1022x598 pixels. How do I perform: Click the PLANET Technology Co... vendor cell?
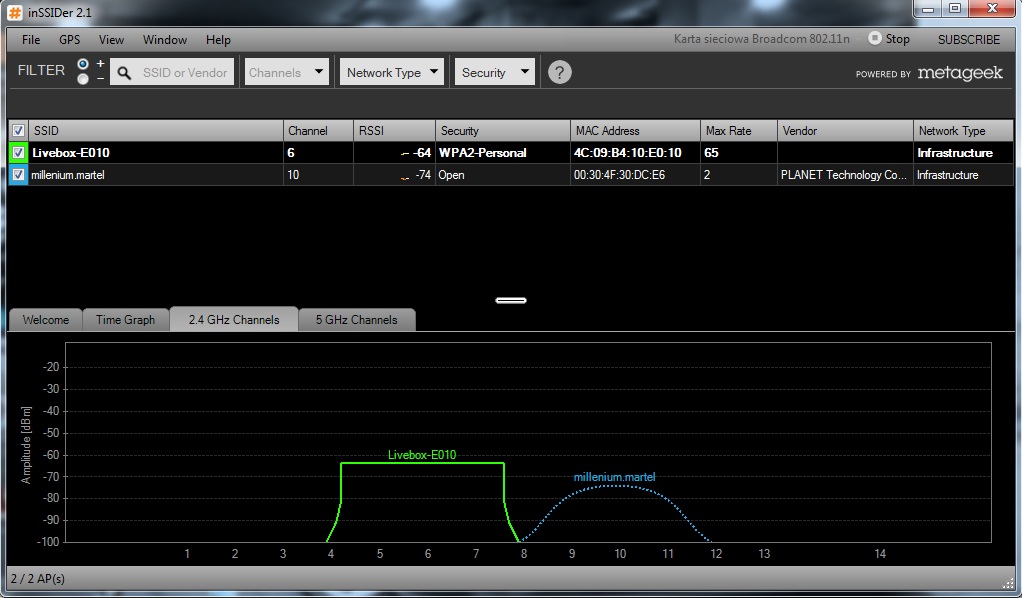[843, 175]
